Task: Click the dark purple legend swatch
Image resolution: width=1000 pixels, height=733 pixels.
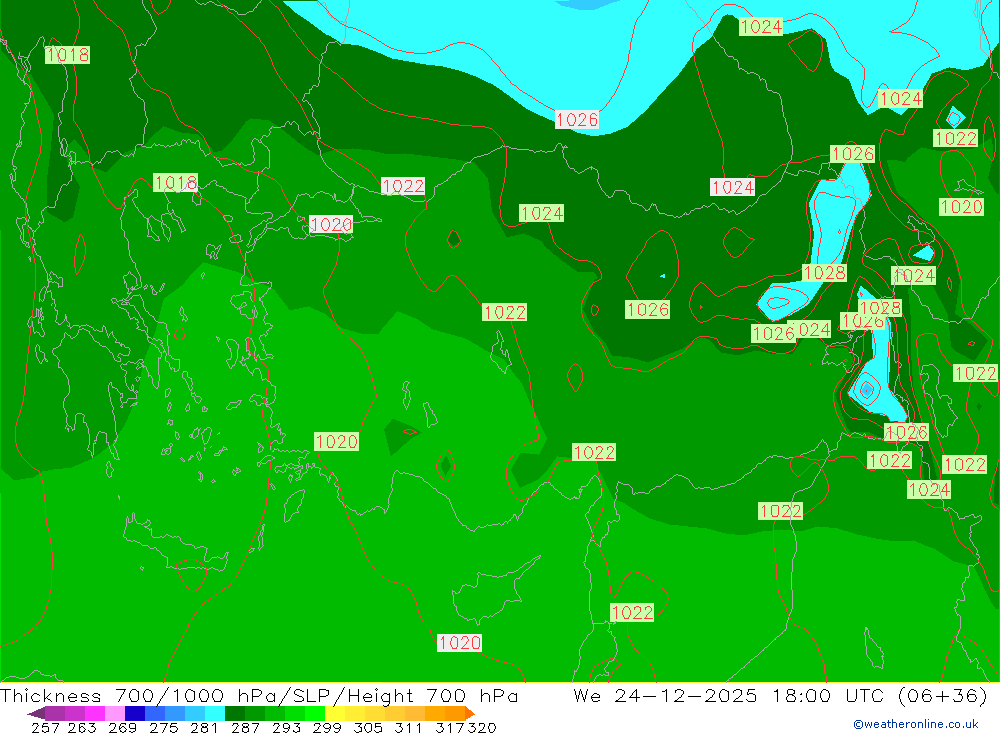Action: tap(55, 713)
